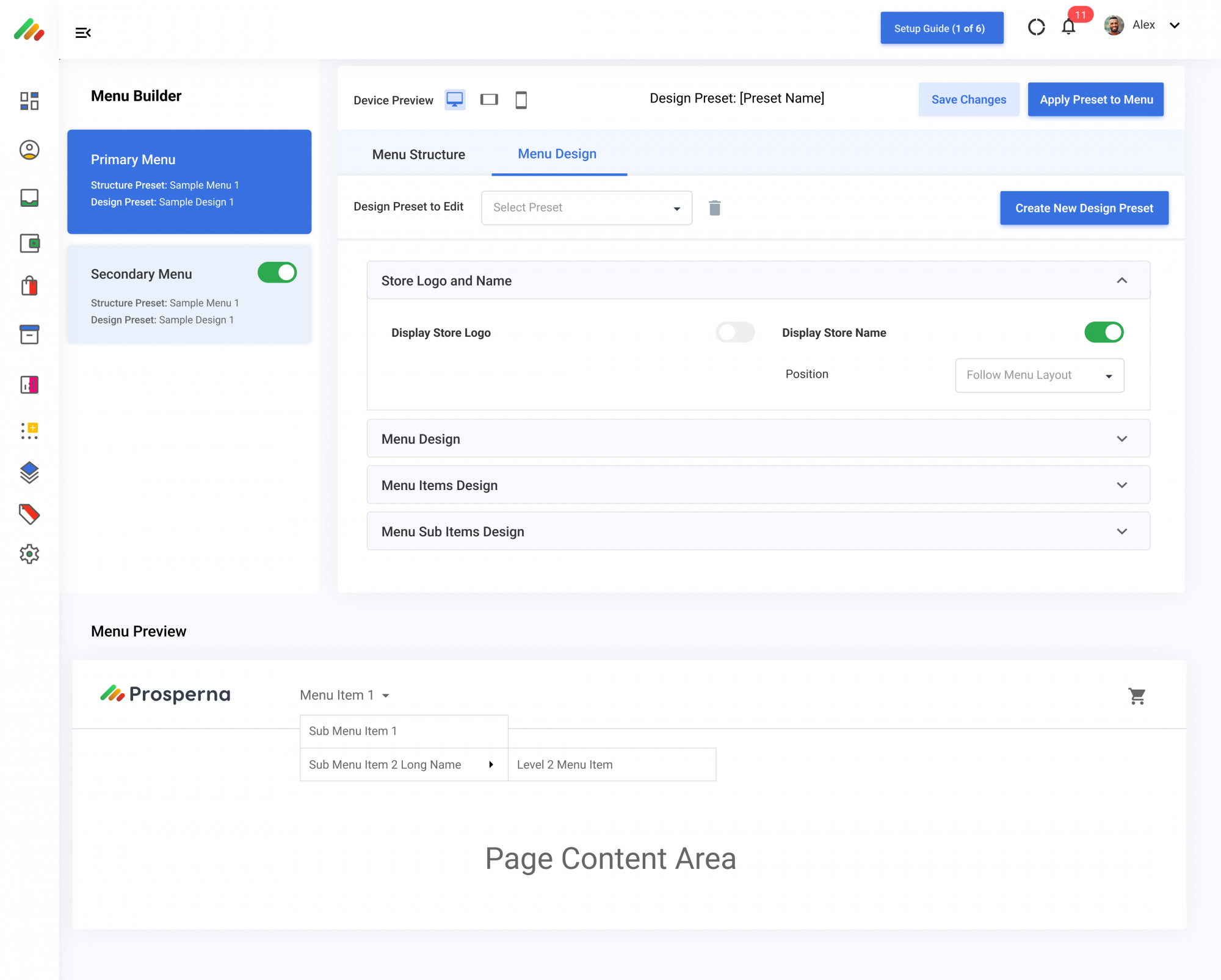Switch to mobile device preview icon

pyautogui.click(x=521, y=99)
